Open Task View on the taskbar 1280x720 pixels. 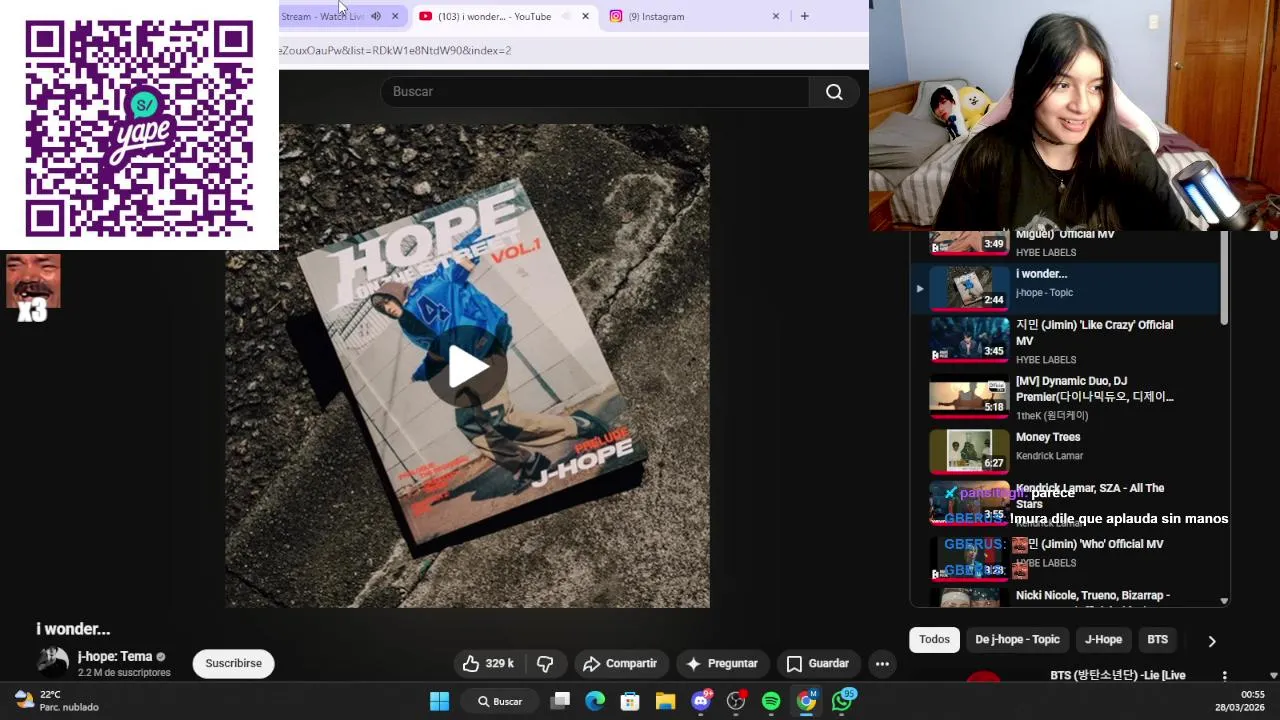click(x=561, y=701)
